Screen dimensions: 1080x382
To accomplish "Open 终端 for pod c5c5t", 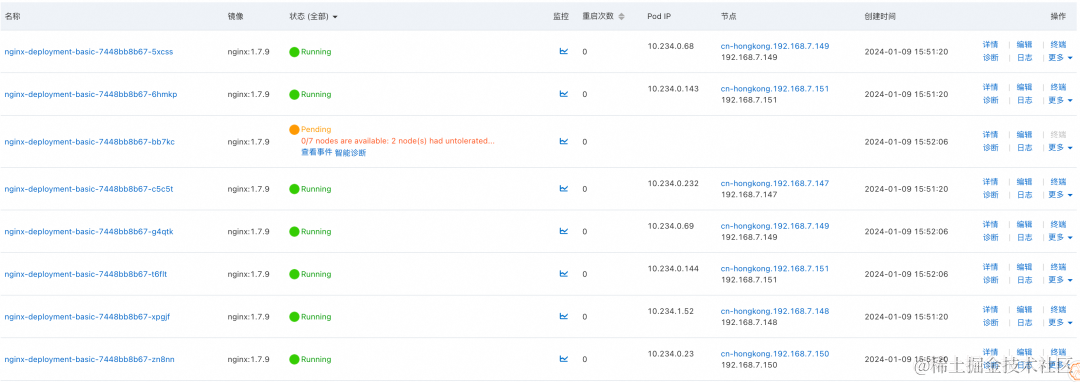I will tap(1058, 182).
